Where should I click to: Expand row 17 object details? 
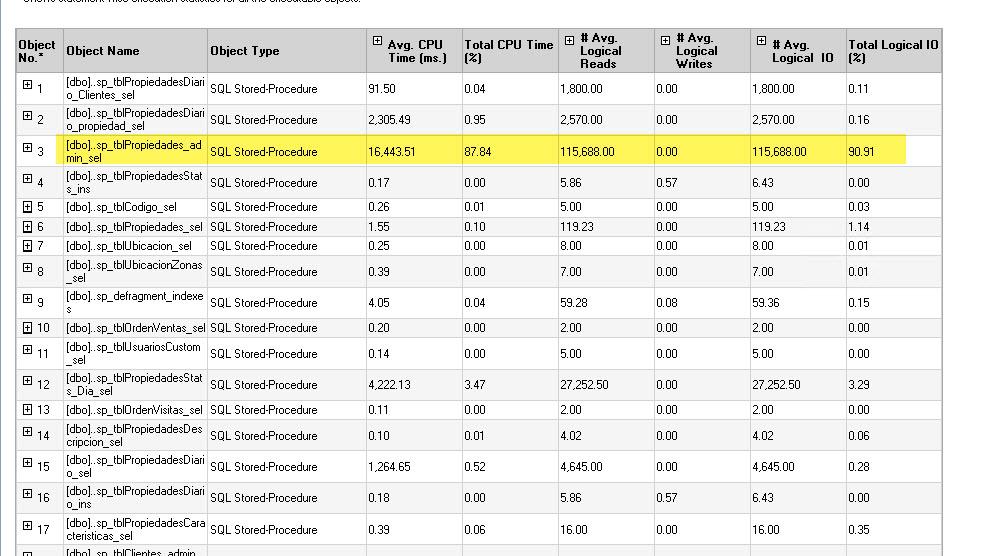pyautogui.click(x=28, y=527)
